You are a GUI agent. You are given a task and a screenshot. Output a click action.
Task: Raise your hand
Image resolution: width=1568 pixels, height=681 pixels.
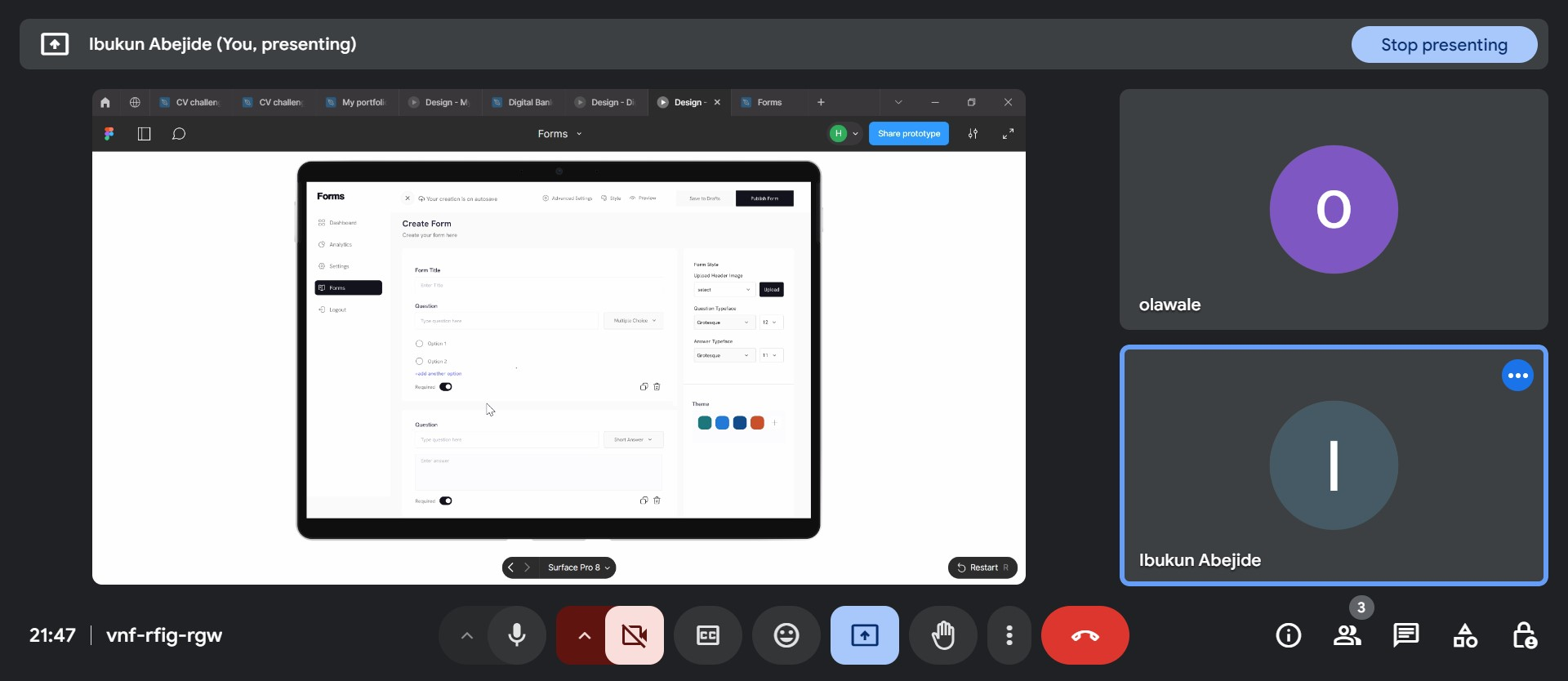click(x=942, y=635)
